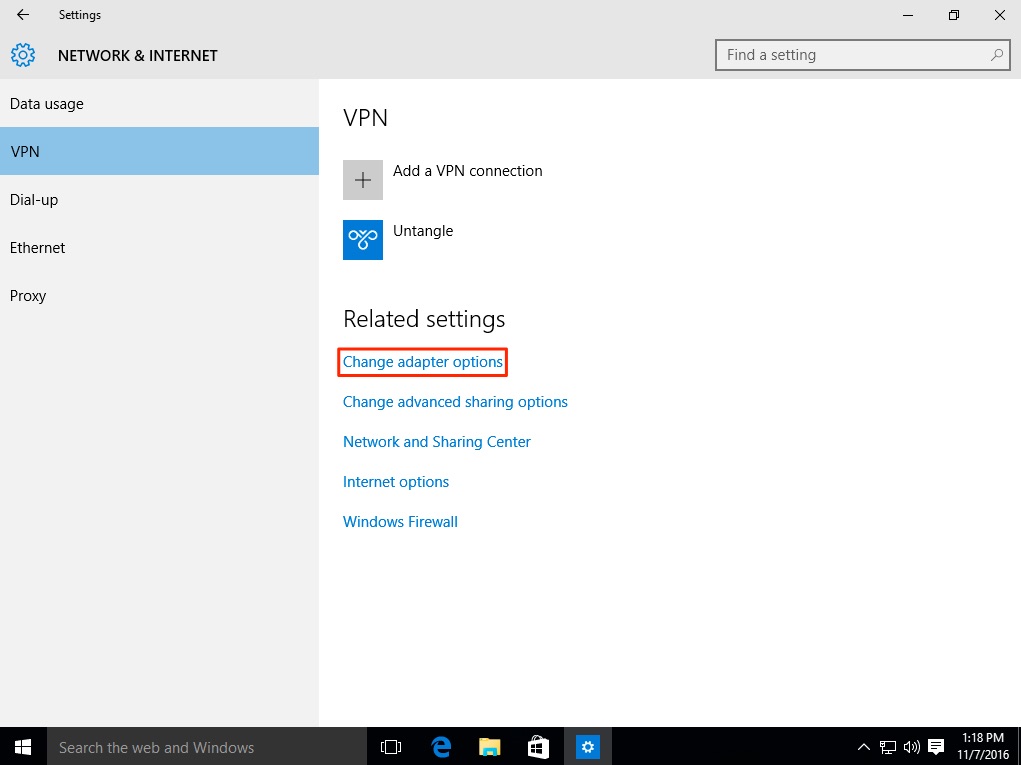This screenshot has width=1021, height=765.
Task: Show hidden system tray icons
Action: pyautogui.click(x=864, y=747)
